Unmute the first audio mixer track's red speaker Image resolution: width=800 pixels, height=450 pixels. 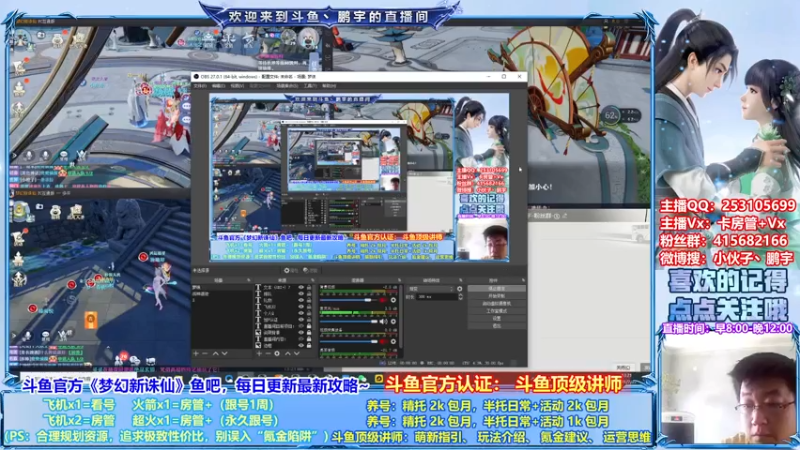383,300
